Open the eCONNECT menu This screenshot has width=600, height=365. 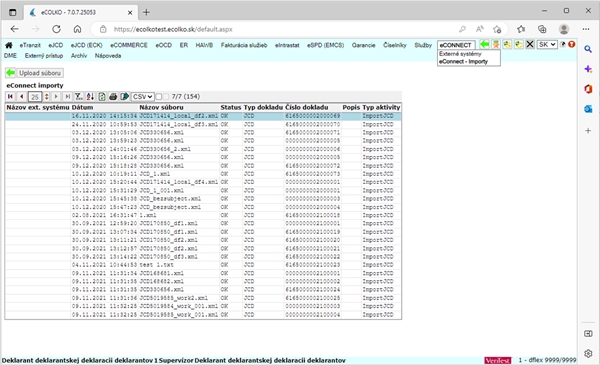tap(456, 45)
